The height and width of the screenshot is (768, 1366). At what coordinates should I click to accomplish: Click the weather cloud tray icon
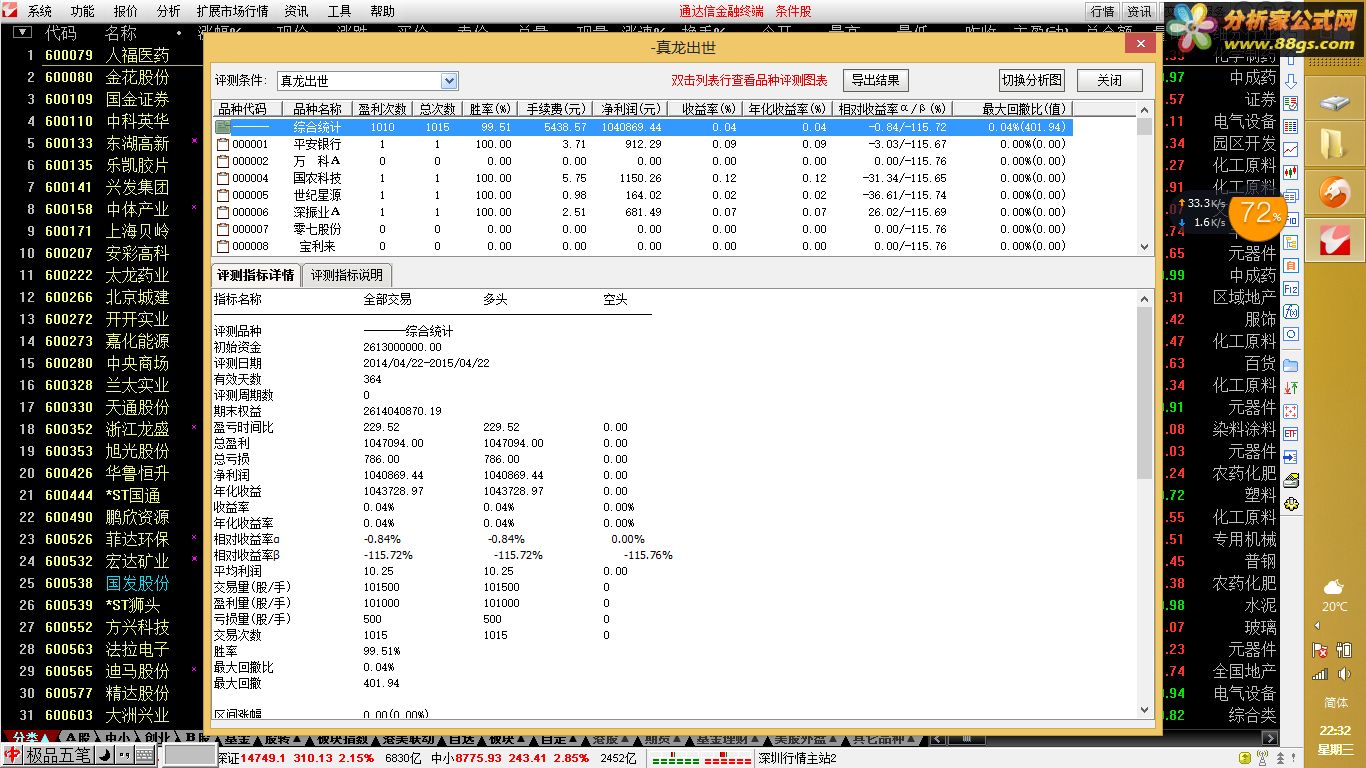tap(1334, 586)
